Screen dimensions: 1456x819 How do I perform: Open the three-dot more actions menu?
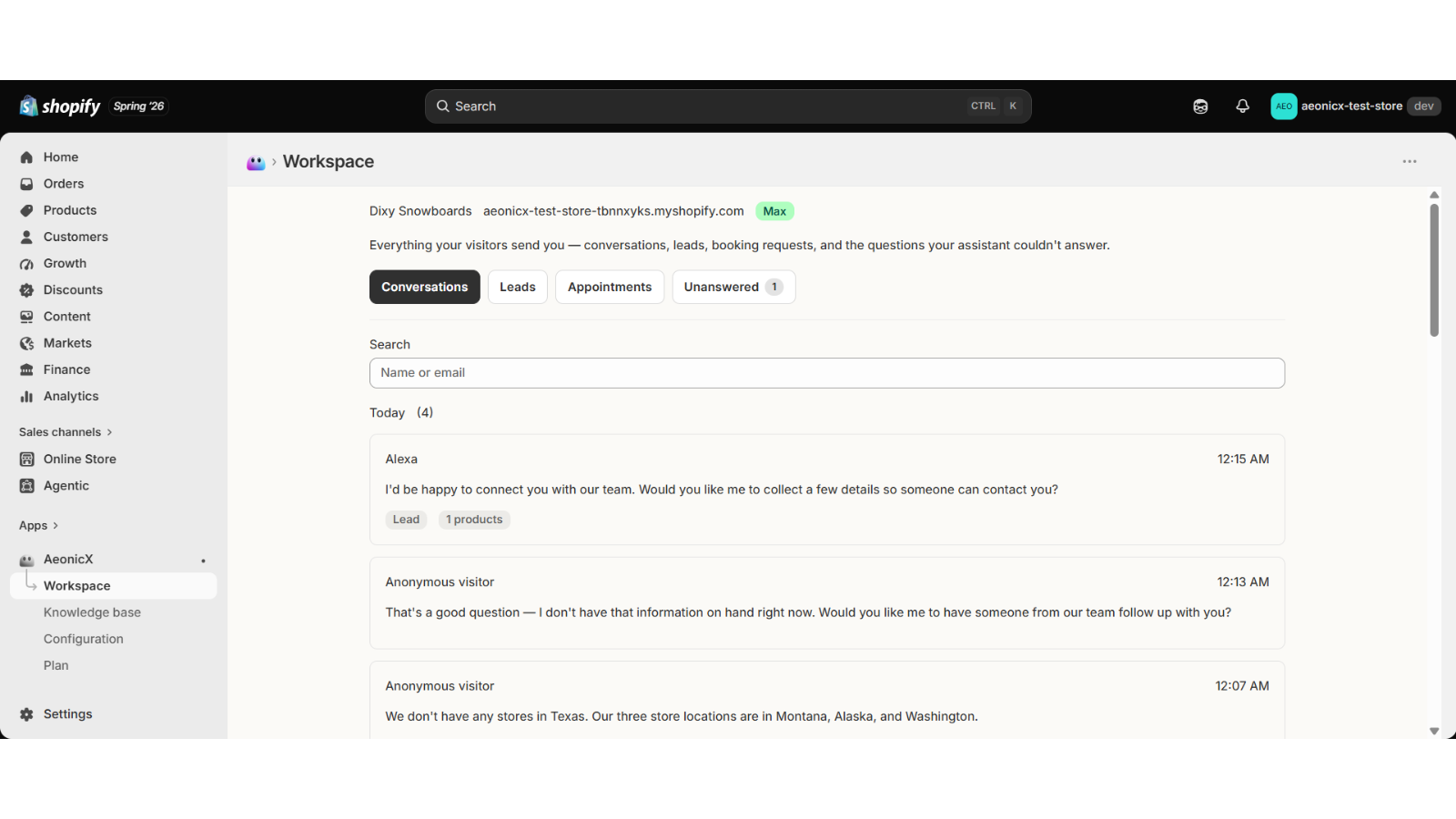(x=1410, y=161)
